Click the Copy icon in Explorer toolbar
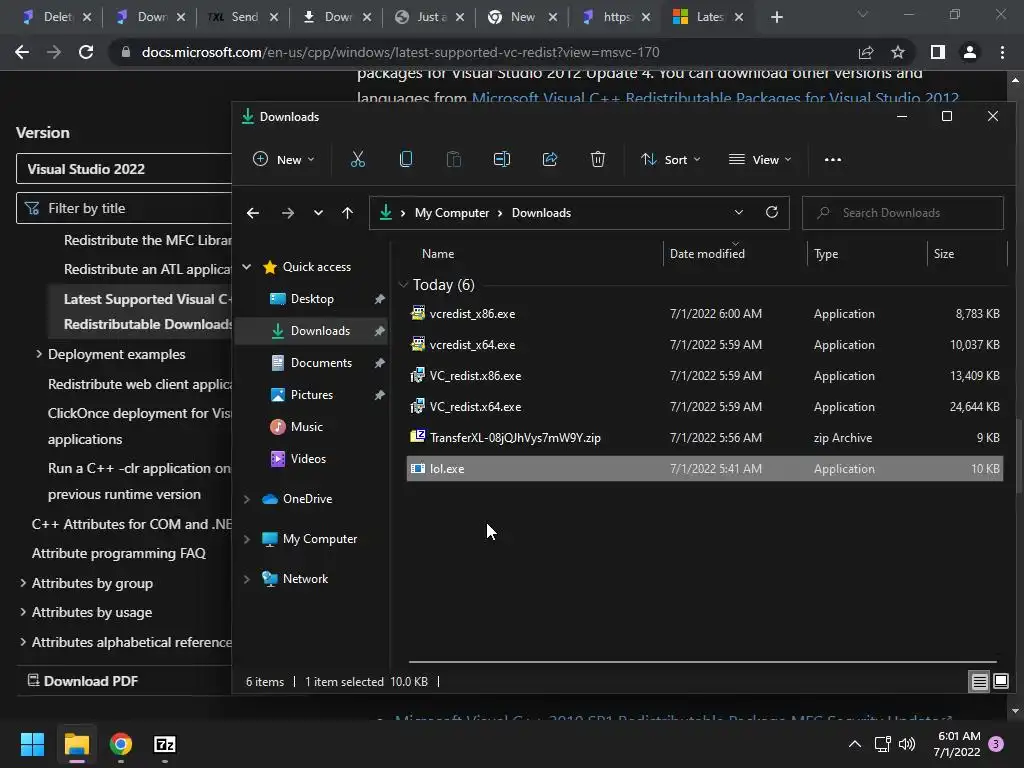 coord(406,159)
